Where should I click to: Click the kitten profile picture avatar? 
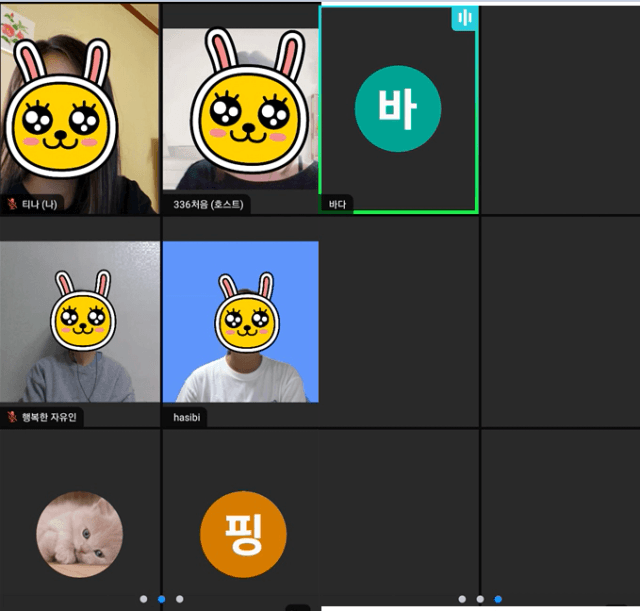point(80,534)
